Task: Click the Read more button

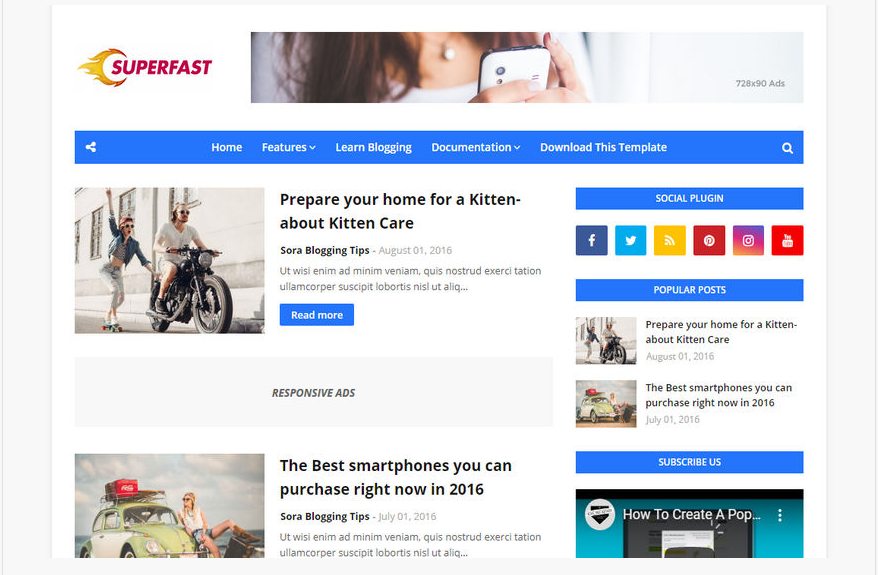Action: coord(317,315)
